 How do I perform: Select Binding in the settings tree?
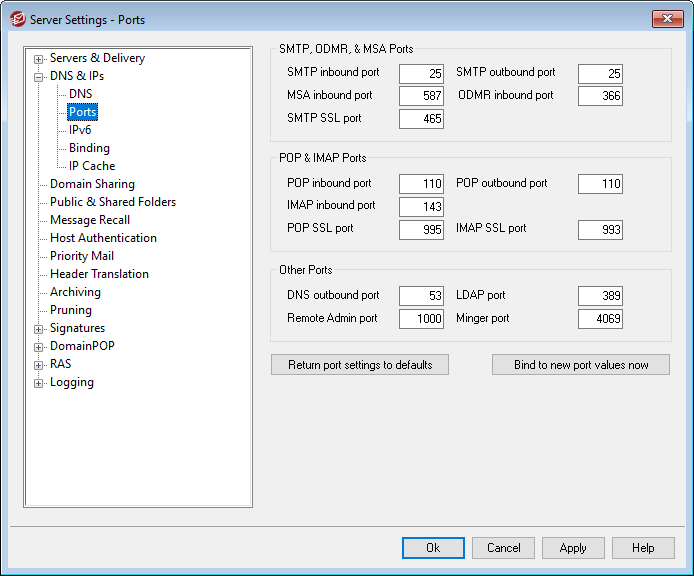pos(89,148)
